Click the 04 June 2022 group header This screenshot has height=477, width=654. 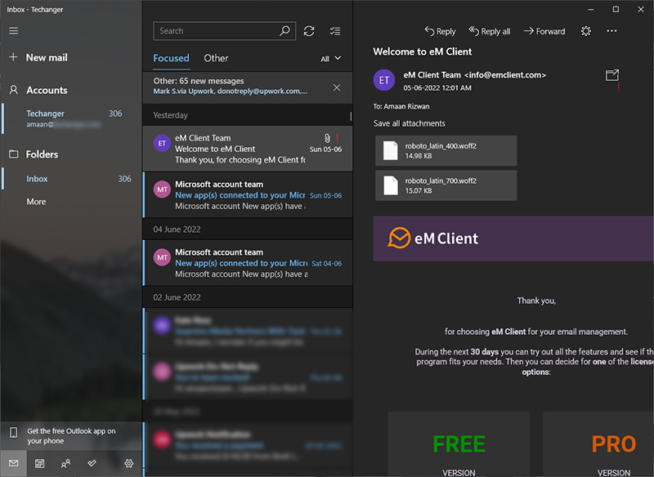(x=248, y=229)
